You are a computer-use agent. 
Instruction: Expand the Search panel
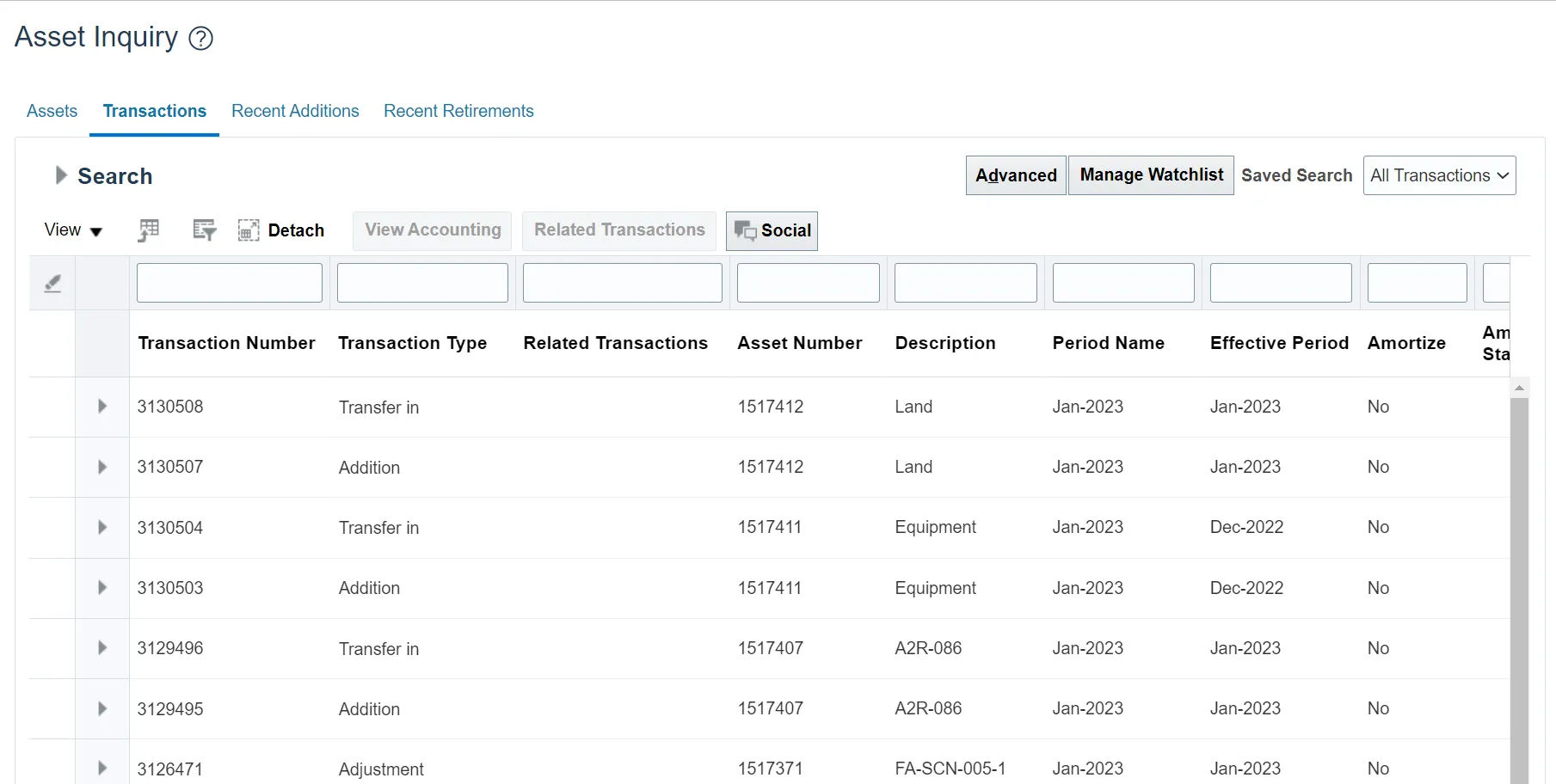pos(61,175)
